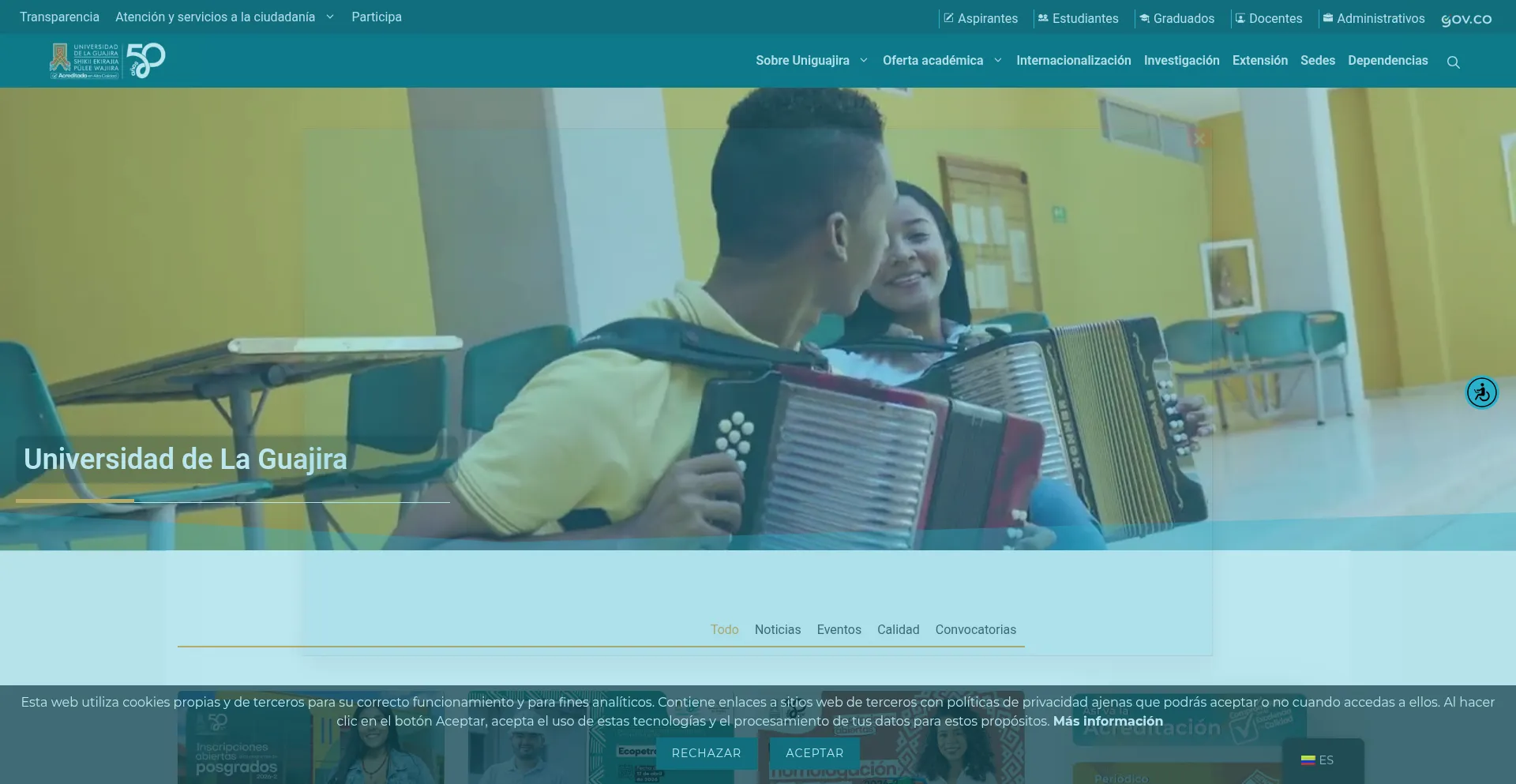1516x784 pixels.
Task: Open the Estudiantes portal link
Action: coord(1079,18)
